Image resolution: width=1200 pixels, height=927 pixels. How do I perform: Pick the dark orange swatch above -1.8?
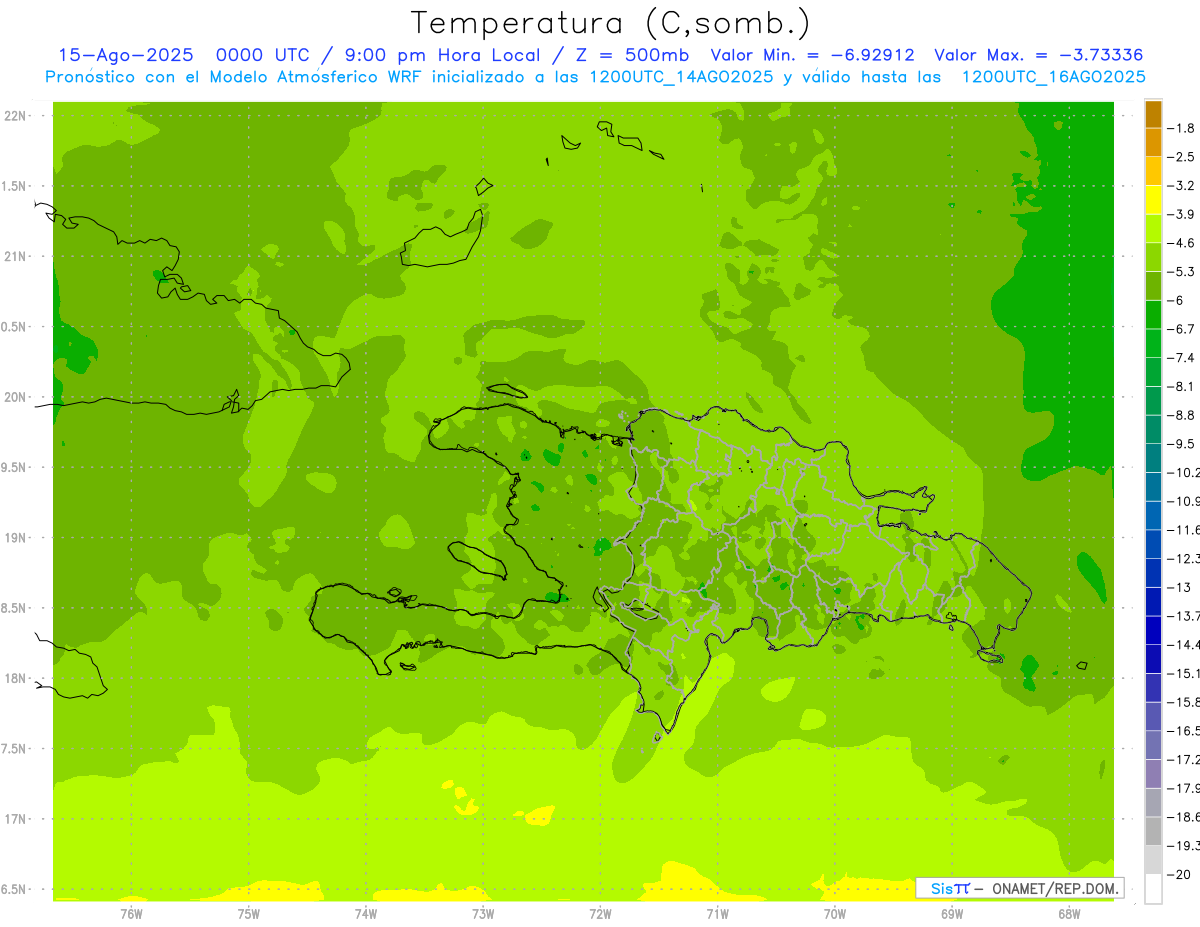pos(1154,114)
